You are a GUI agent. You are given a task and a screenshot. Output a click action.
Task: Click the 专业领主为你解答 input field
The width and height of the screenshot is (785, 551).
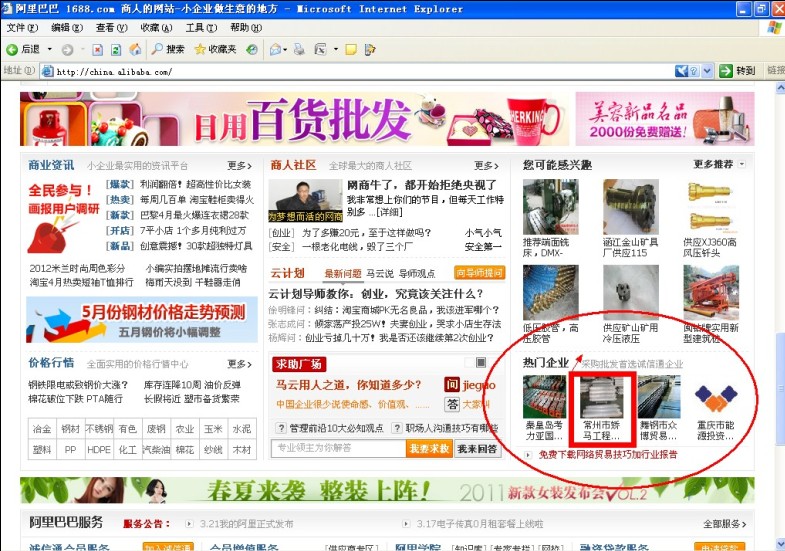tap(338, 448)
